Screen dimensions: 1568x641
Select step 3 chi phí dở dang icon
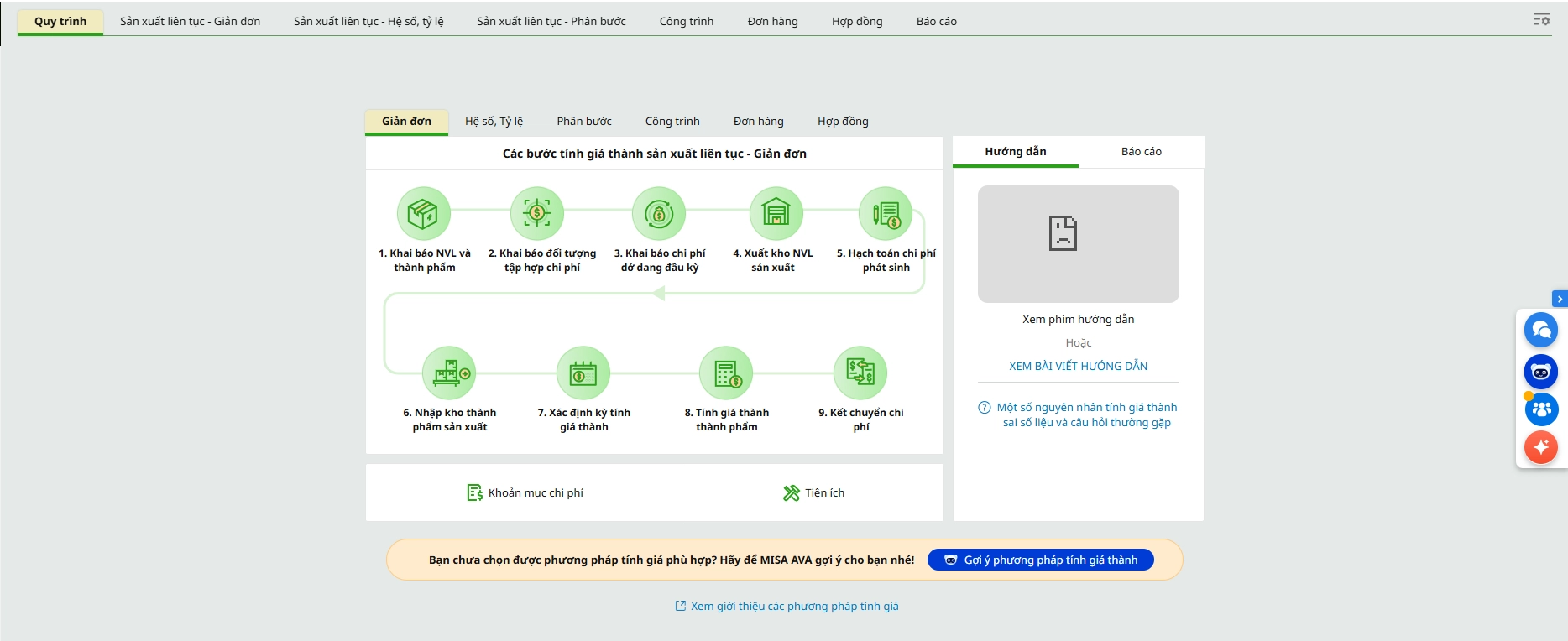coord(659,214)
